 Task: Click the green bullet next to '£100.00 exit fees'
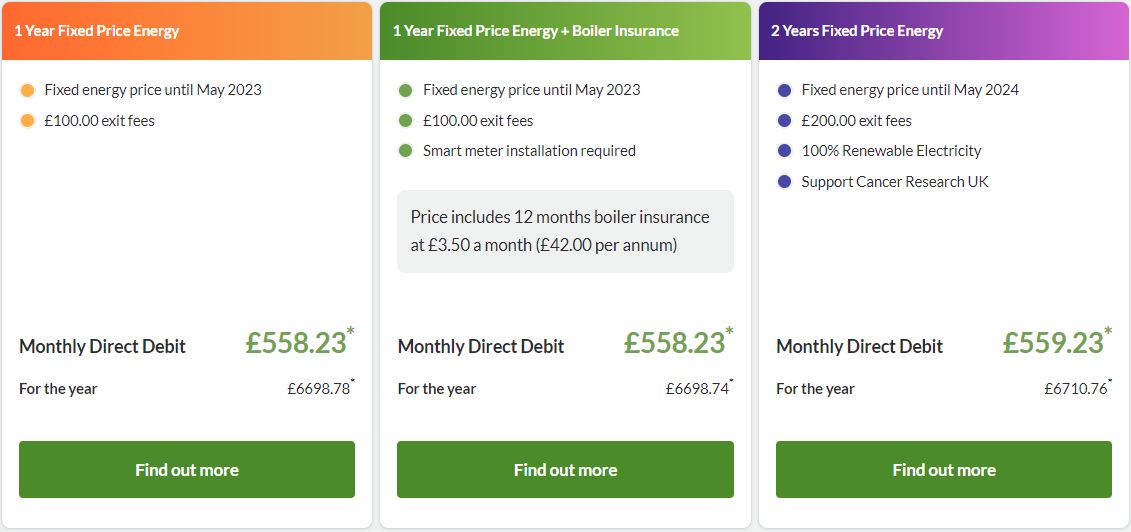405,121
